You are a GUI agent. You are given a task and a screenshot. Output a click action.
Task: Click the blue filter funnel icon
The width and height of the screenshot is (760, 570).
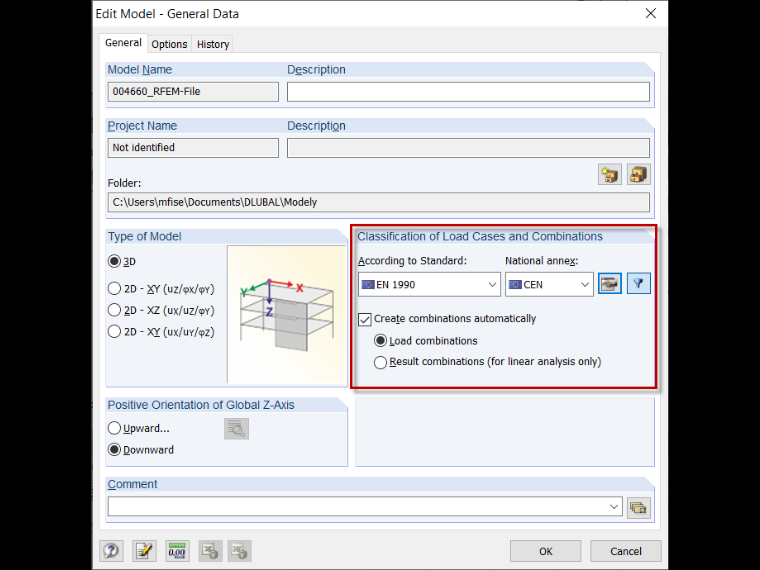point(638,284)
